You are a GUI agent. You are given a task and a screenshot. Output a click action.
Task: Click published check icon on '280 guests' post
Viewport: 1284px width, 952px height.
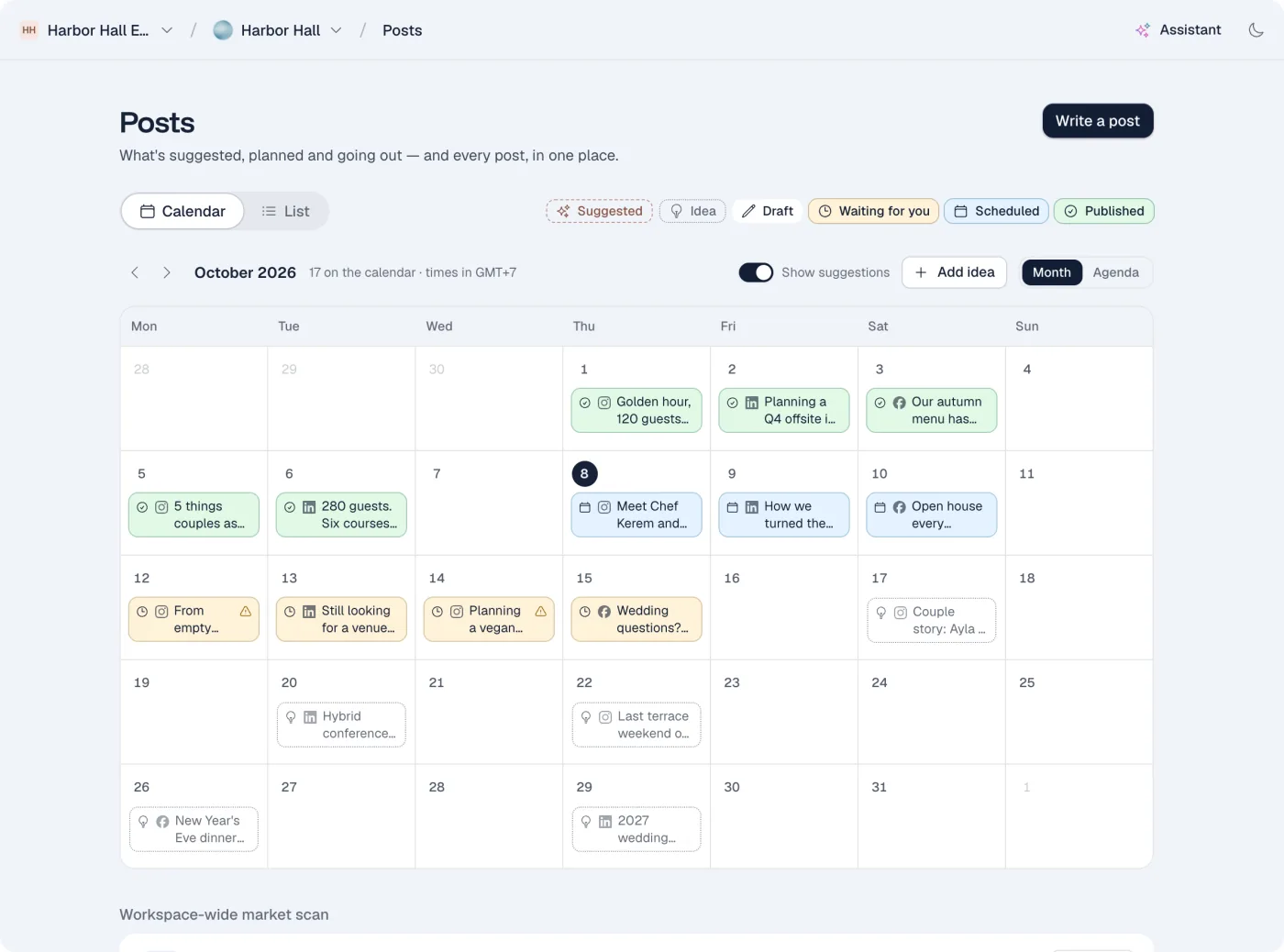pos(290,507)
